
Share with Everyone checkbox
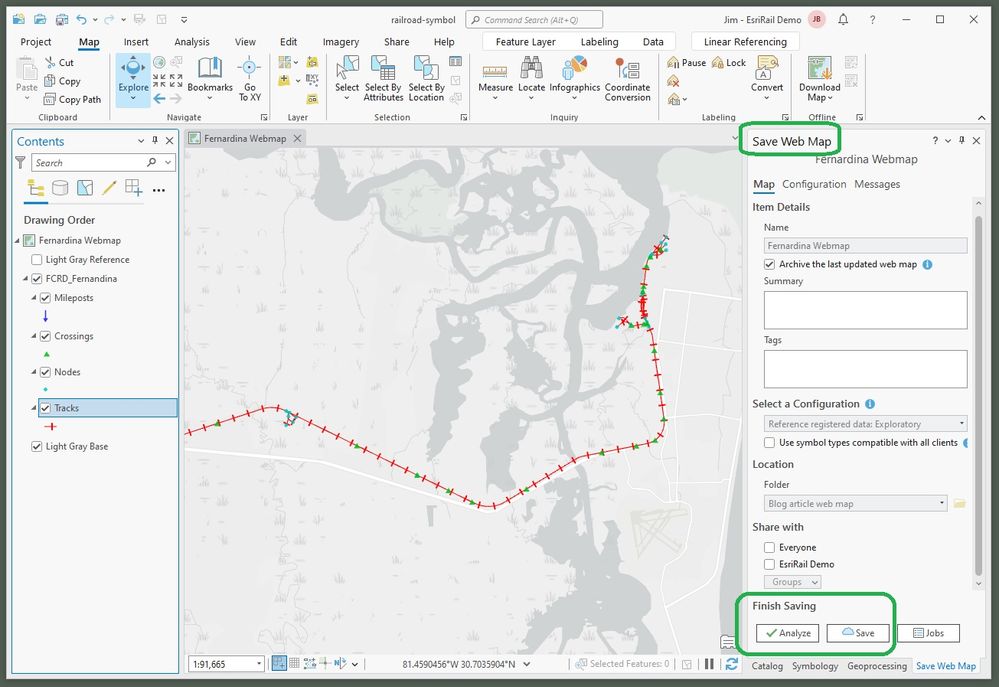[x=770, y=547]
